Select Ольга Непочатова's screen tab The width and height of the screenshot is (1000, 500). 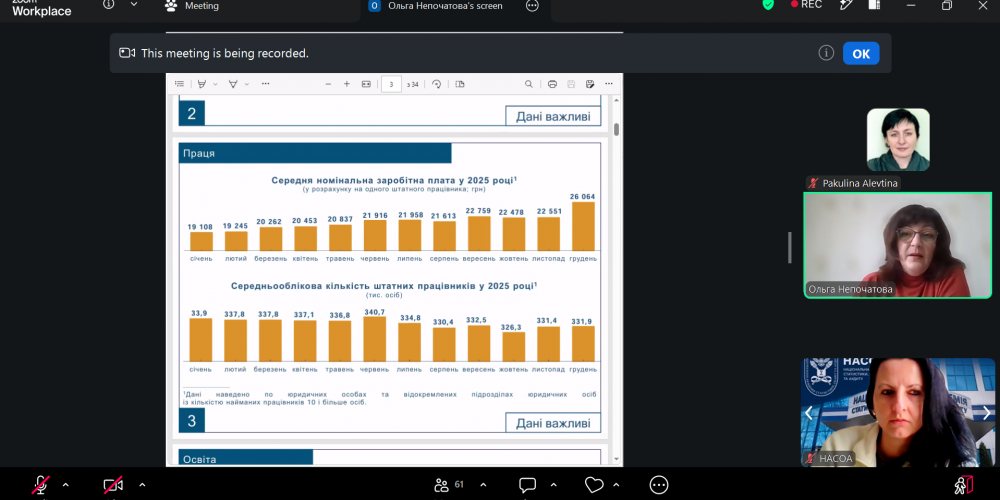(x=445, y=6)
